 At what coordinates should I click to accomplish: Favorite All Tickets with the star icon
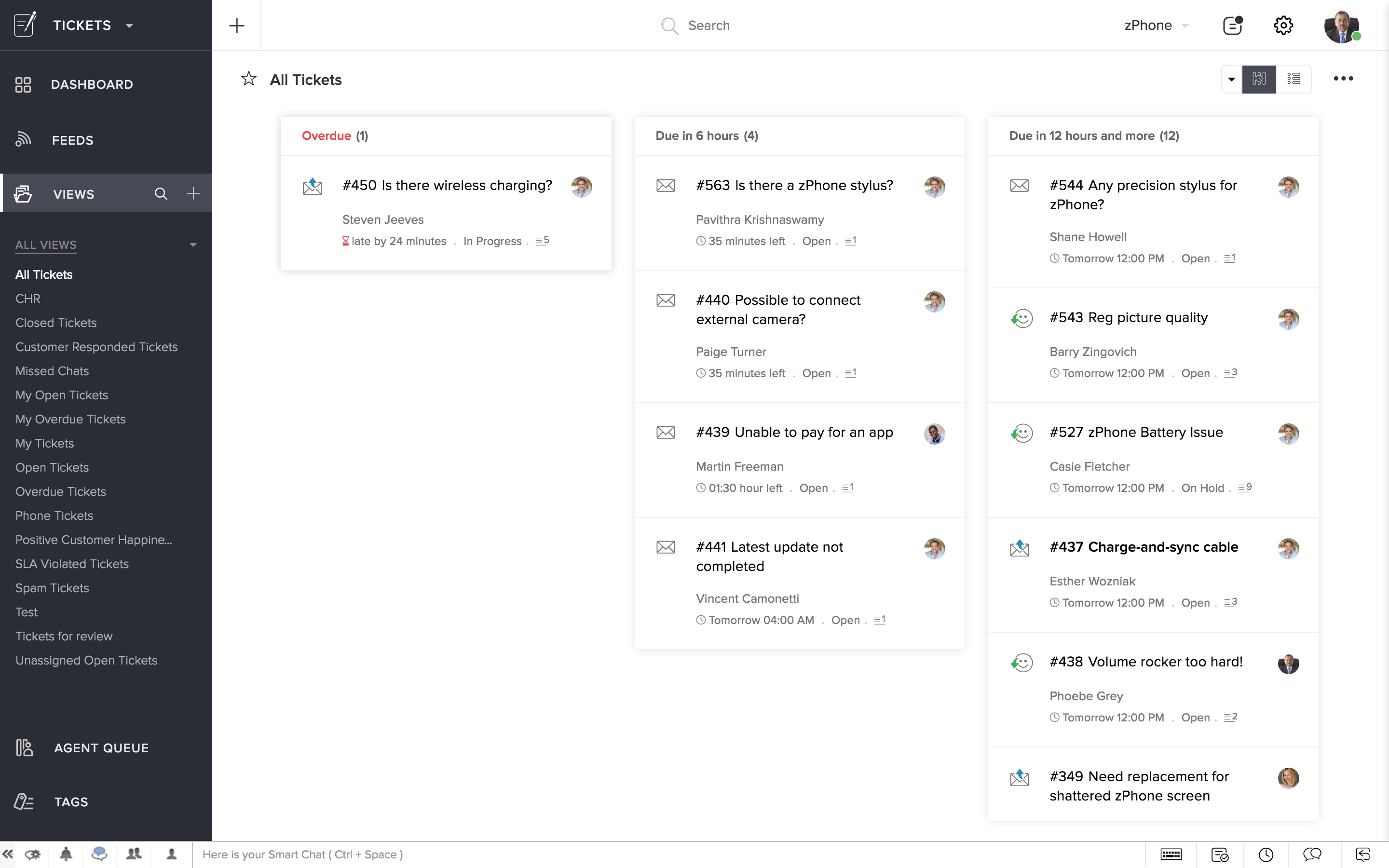pyautogui.click(x=248, y=79)
